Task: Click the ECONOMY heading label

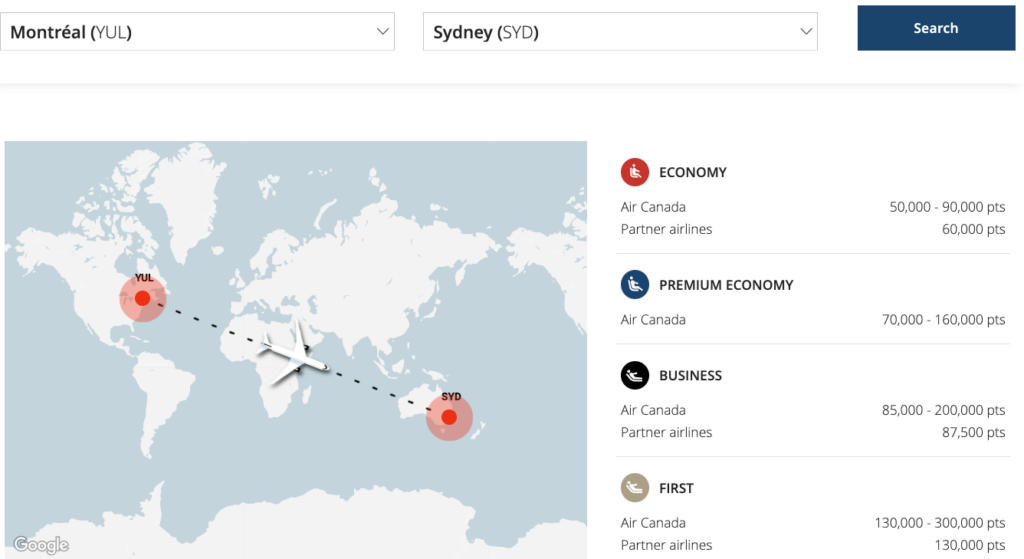Action: [x=693, y=172]
